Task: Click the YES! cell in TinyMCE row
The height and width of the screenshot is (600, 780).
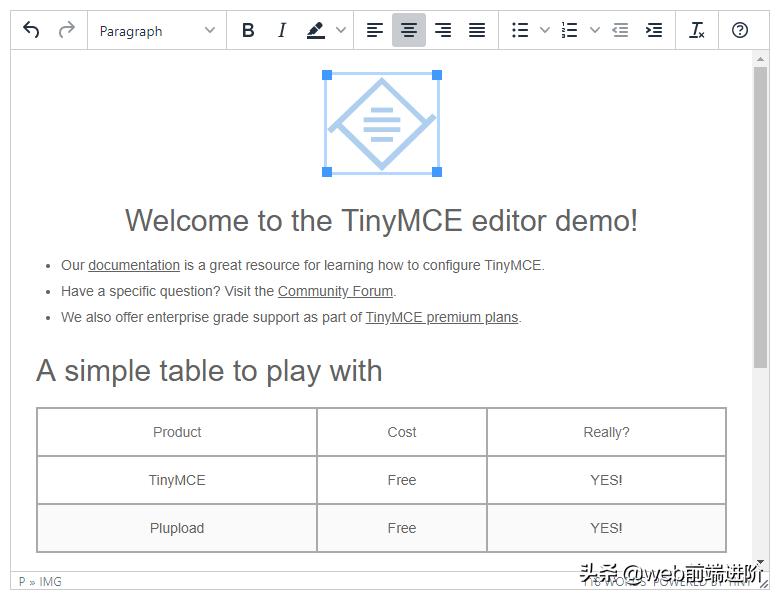Action: [606, 480]
